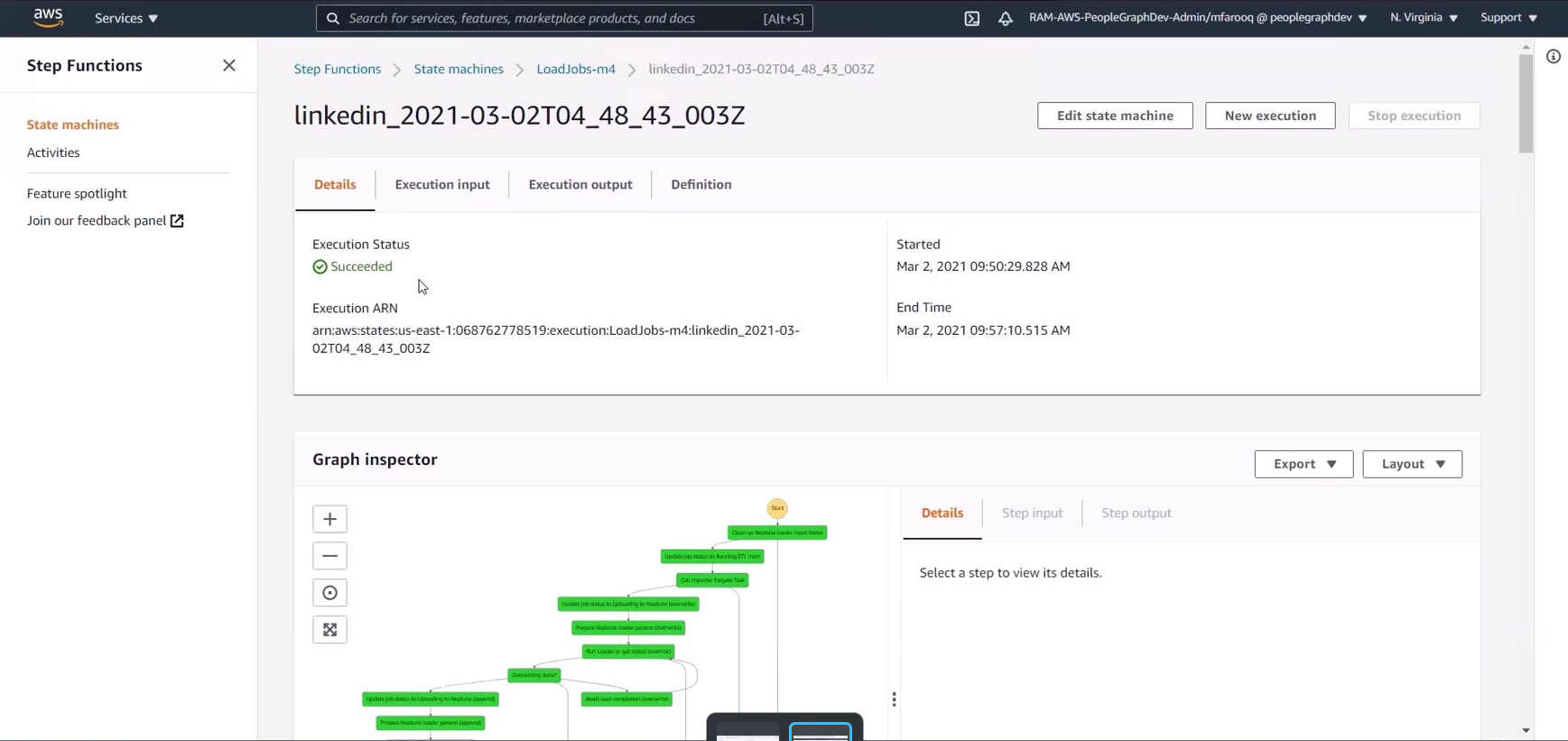Click the execution name in the breadcrumb
Screen dimensions: 1568x741
point(761,69)
